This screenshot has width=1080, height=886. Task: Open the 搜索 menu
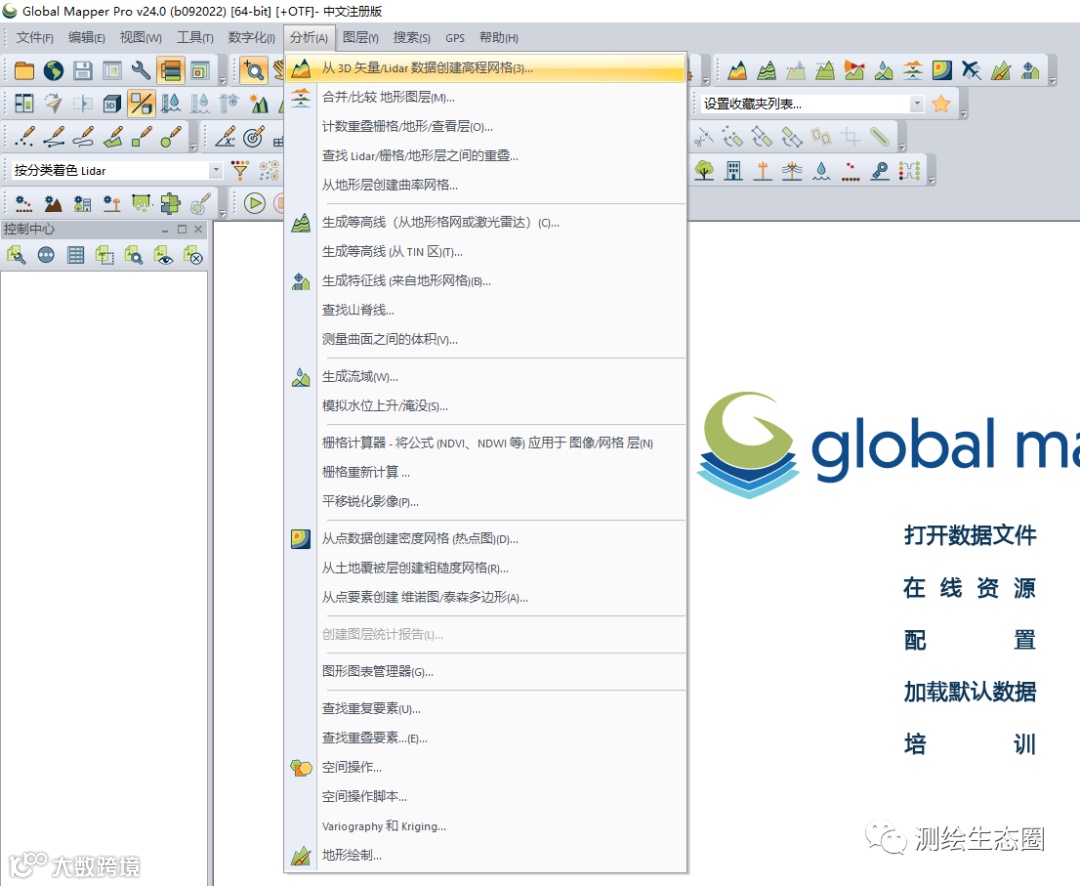point(412,37)
